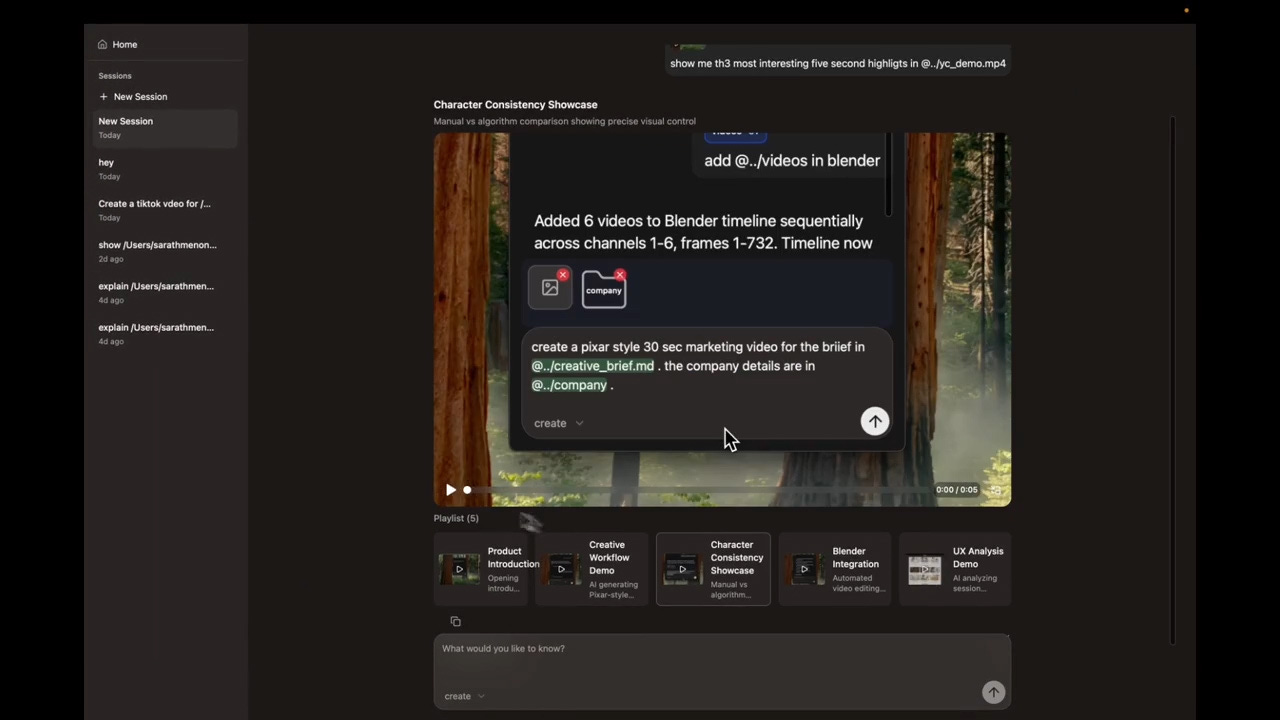Copy the response using the copy icon
1280x720 pixels.
click(455, 621)
